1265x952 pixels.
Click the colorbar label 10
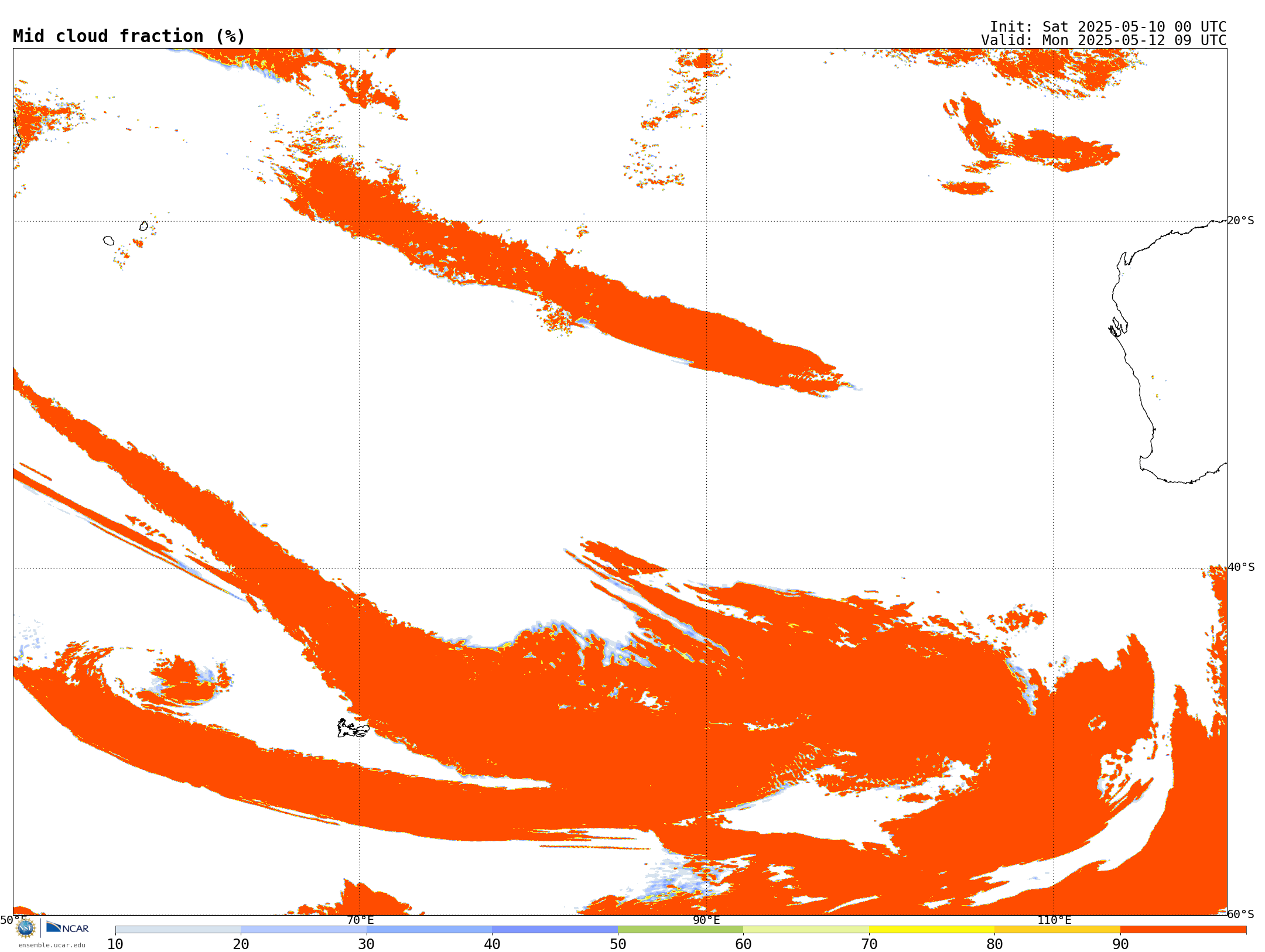pyautogui.click(x=115, y=944)
